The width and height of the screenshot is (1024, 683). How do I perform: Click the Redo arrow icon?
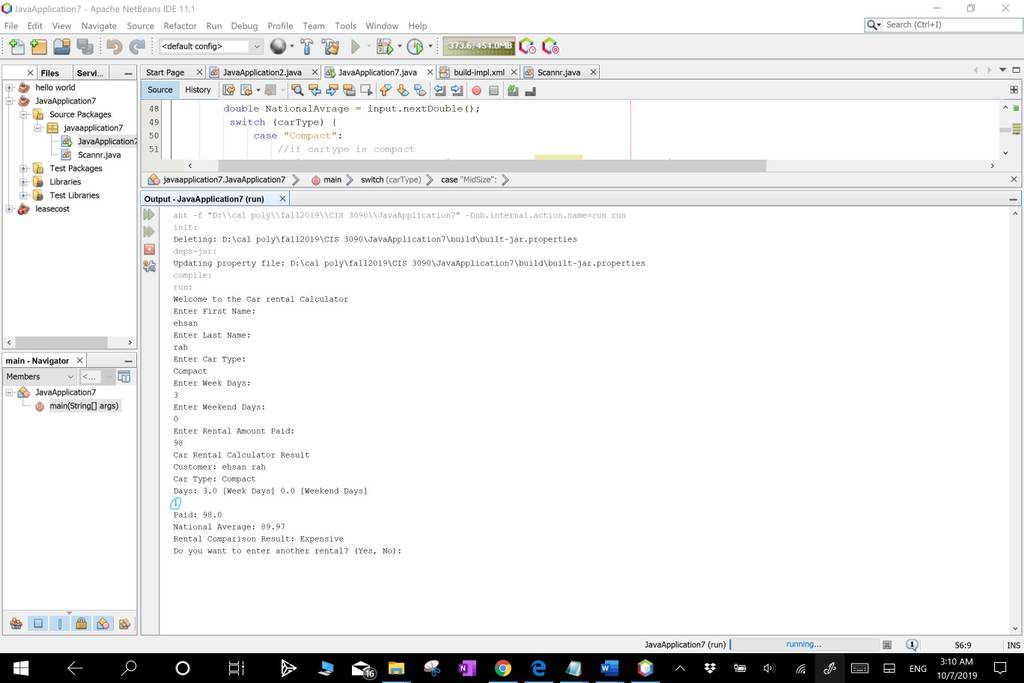tap(136, 46)
